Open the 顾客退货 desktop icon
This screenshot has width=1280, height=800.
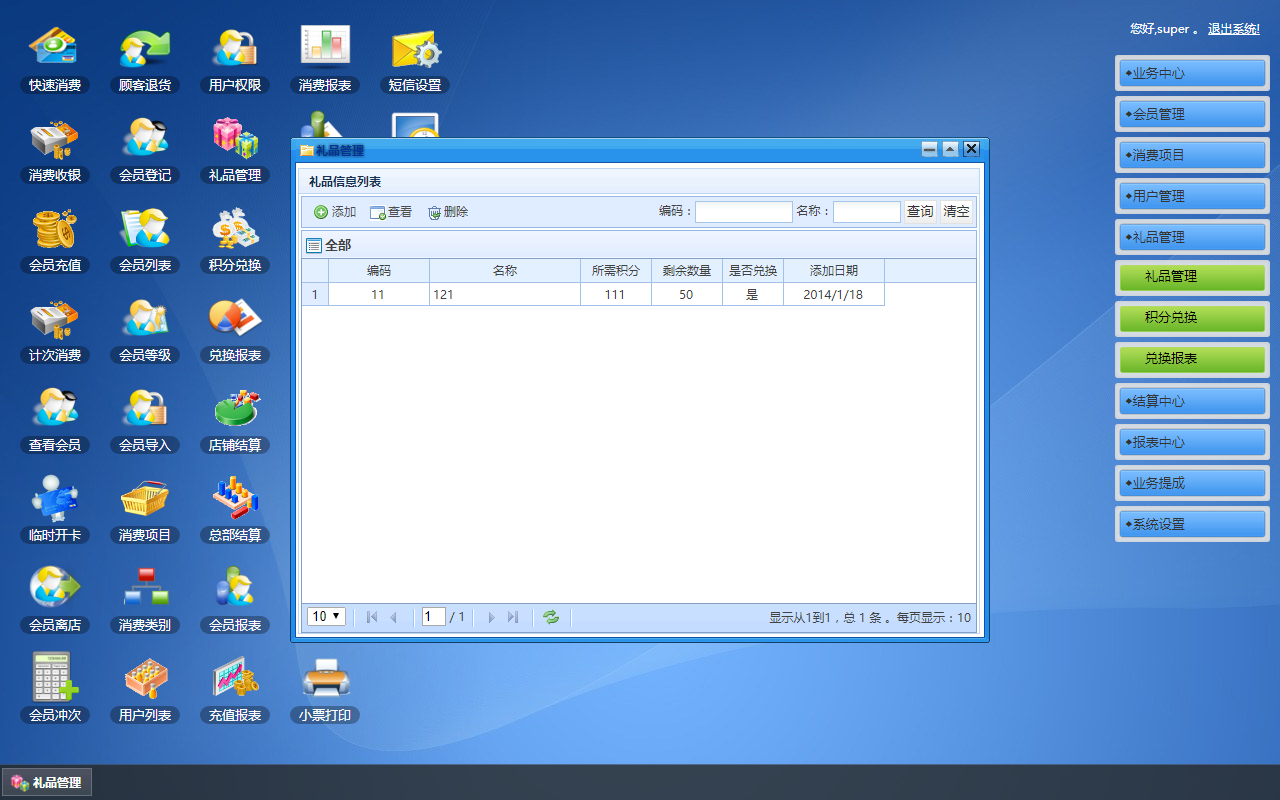(x=145, y=60)
